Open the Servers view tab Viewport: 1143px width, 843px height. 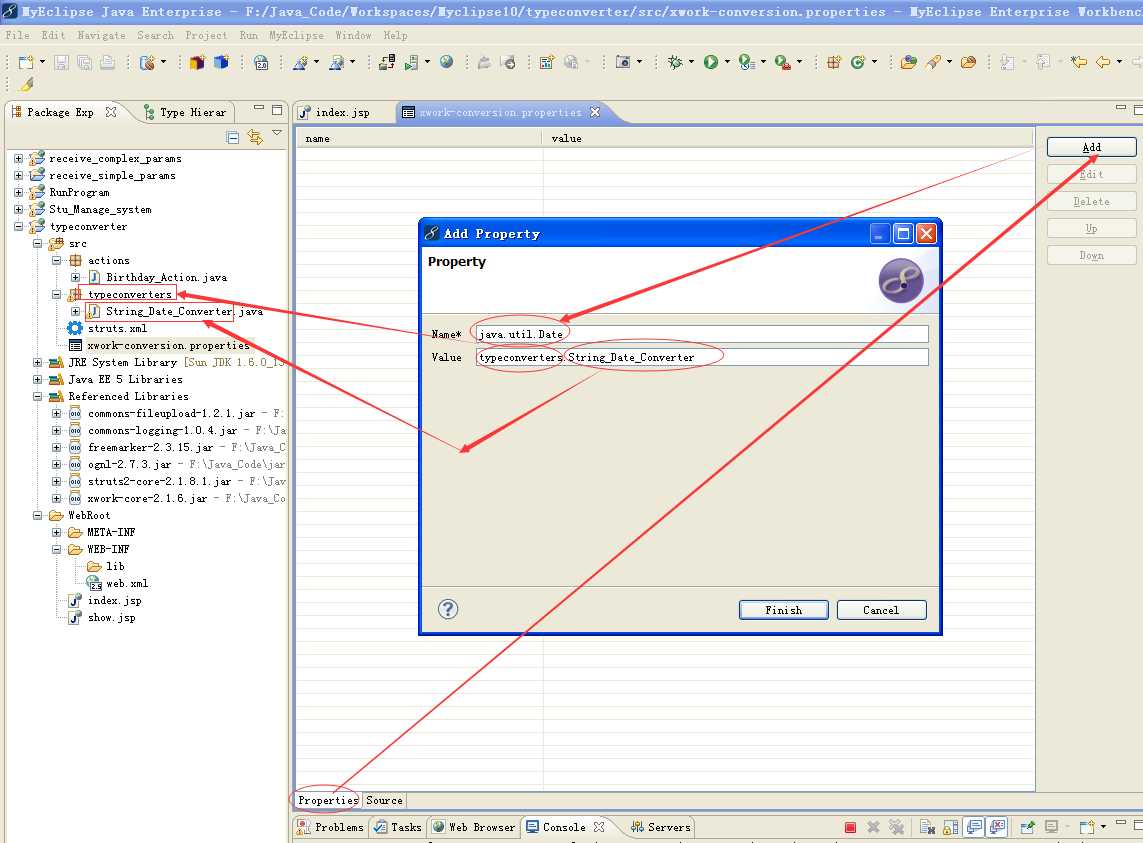pyautogui.click(x=661, y=827)
